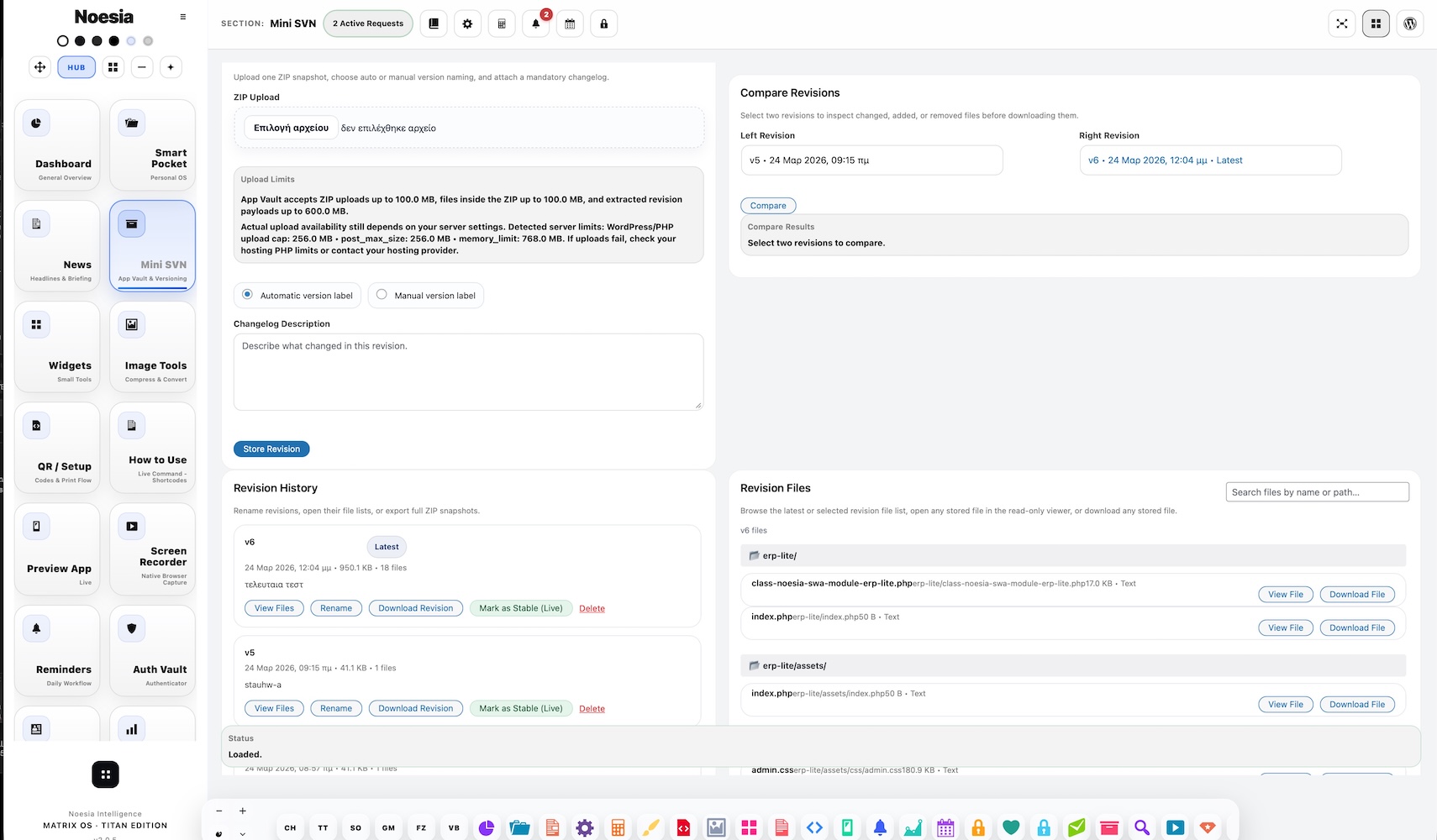Focus the Changelog Description text area
The height and width of the screenshot is (840, 1437).
[468, 372]
